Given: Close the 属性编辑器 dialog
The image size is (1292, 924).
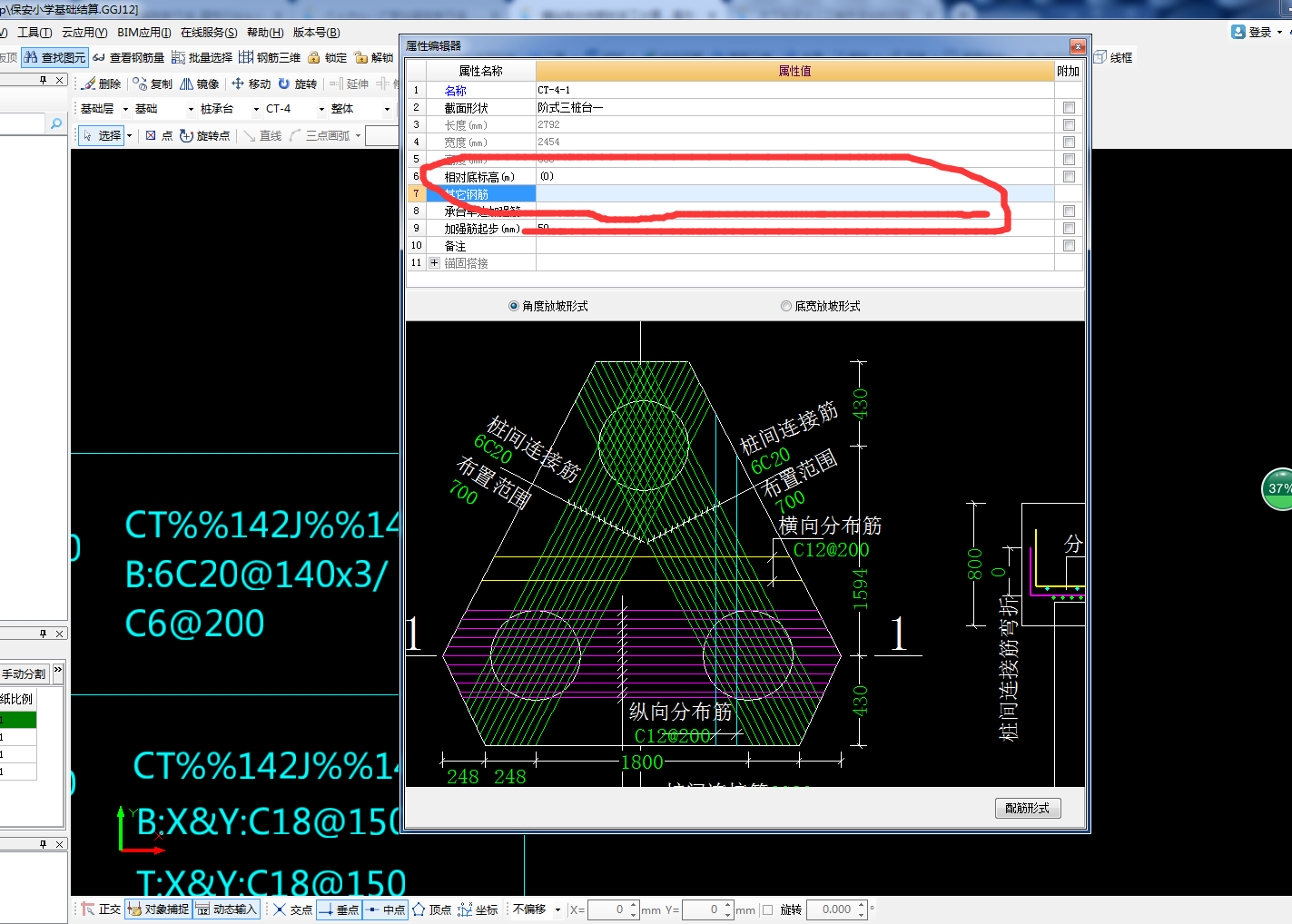Looking at the screenshot, I should [x=1078, y=45].
